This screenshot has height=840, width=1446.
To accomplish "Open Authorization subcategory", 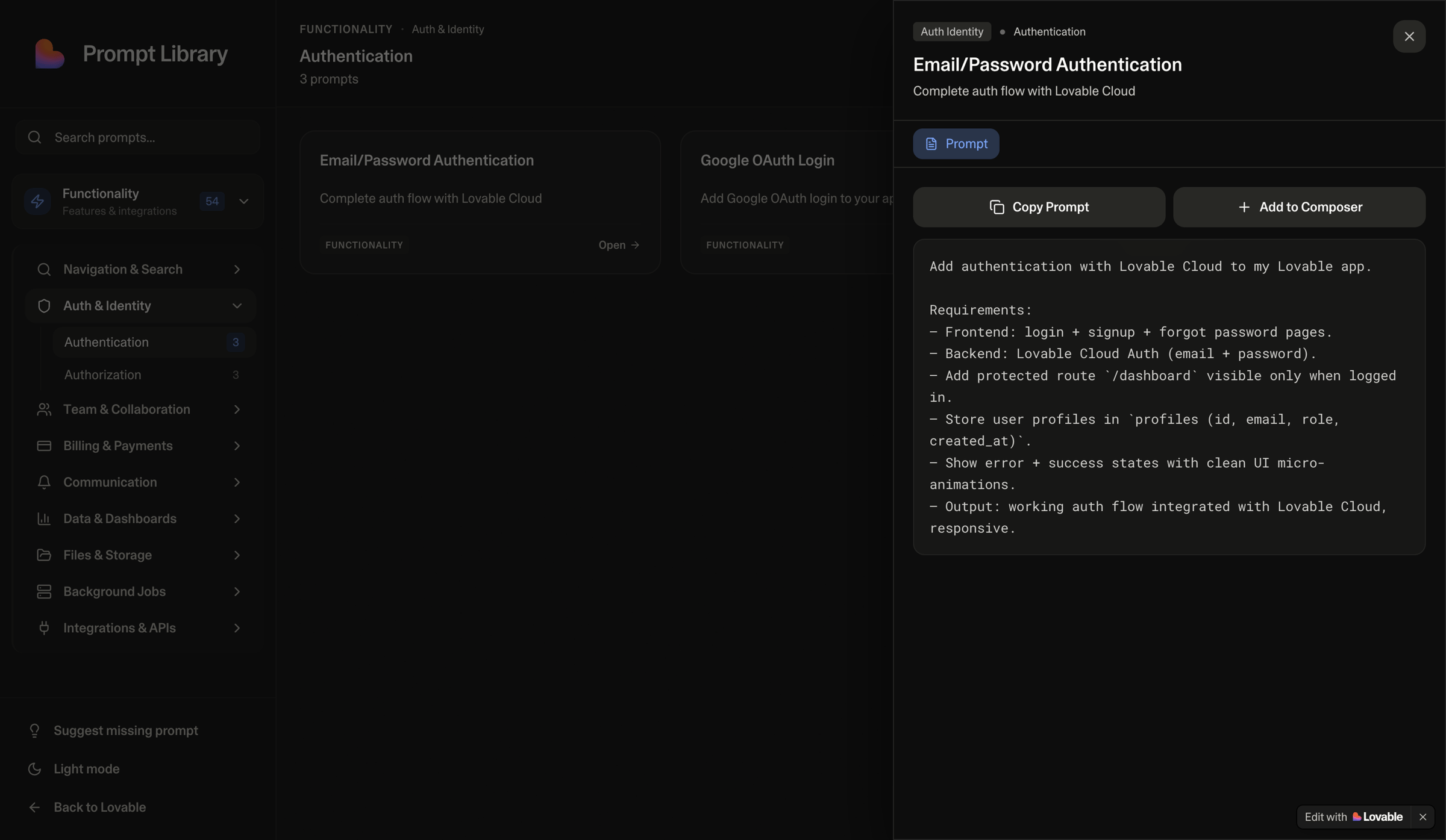I will (x=154, y=375).
